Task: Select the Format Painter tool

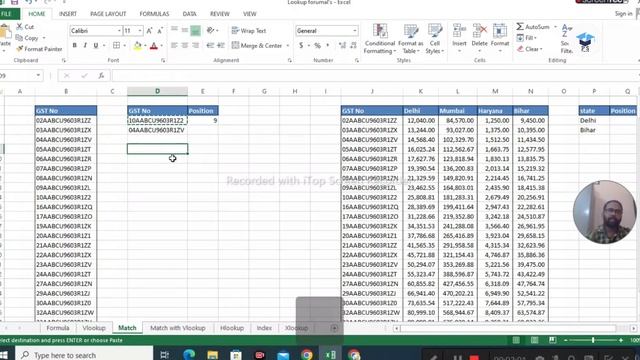Action: point(39,49)
